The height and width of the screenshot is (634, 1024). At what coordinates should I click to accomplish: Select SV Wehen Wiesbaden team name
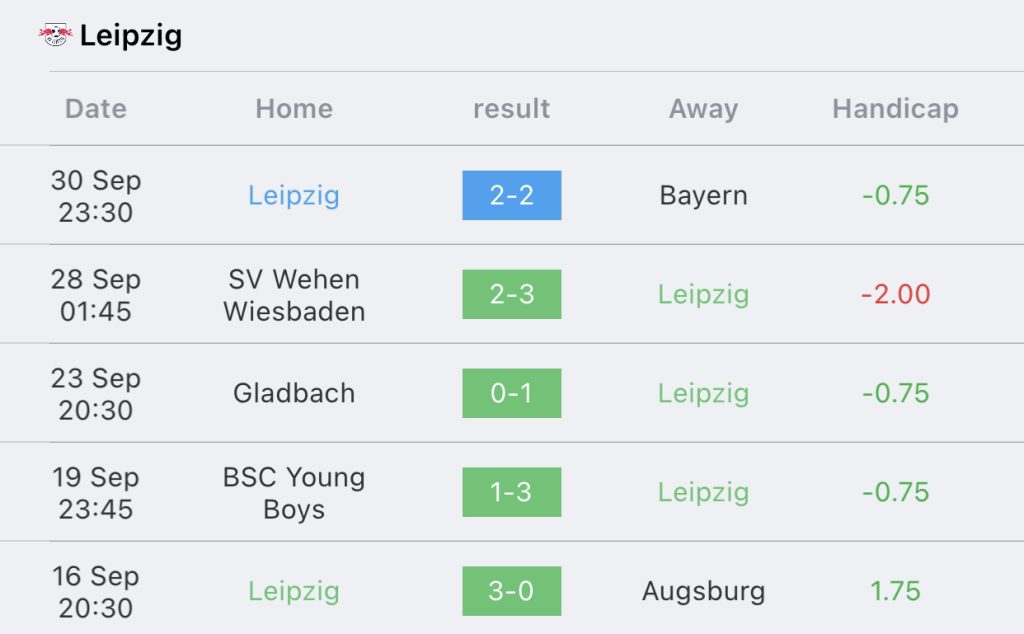(x=294, y=295)
